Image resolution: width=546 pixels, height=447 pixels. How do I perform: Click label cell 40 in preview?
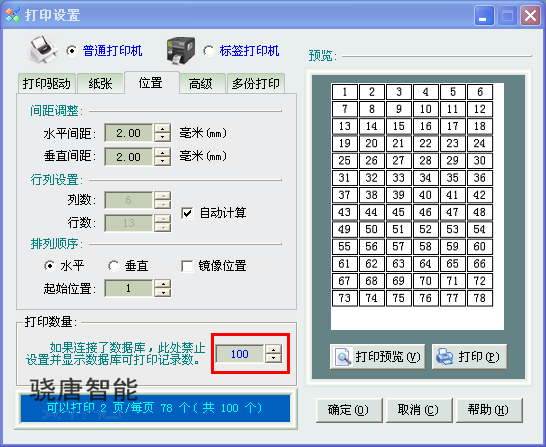[426, 195]
